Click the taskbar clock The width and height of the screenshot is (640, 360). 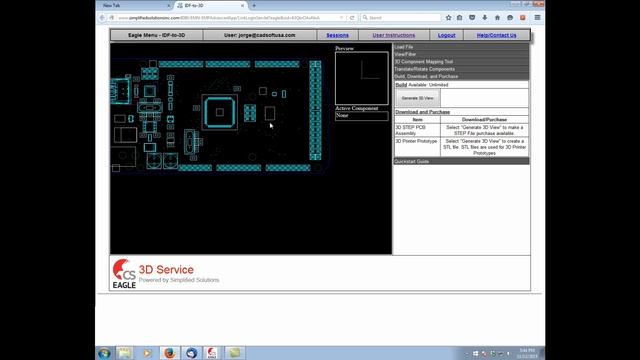pyautogui.click(x=527, y=353)
